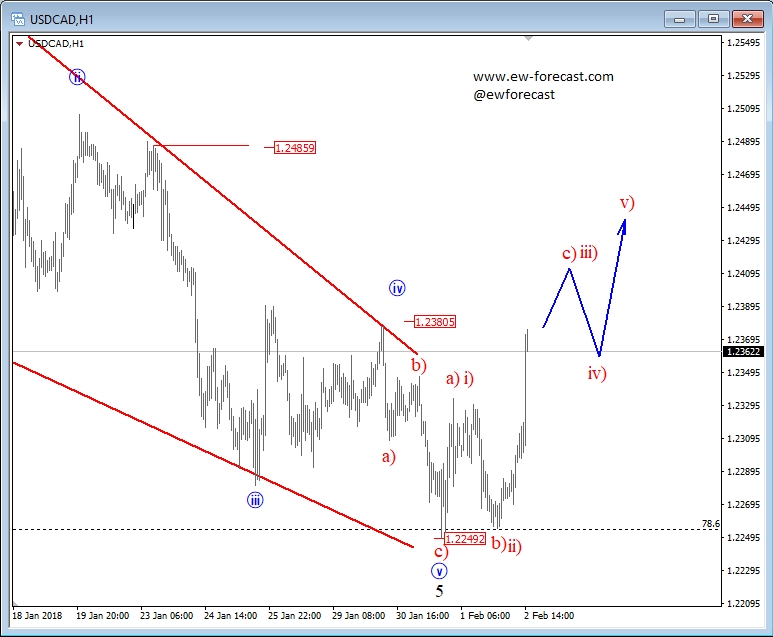The image size is (773, 637).
Task: Click the 1.25495 price axis value
Action: pyautogui.click(x=743, y=43)
